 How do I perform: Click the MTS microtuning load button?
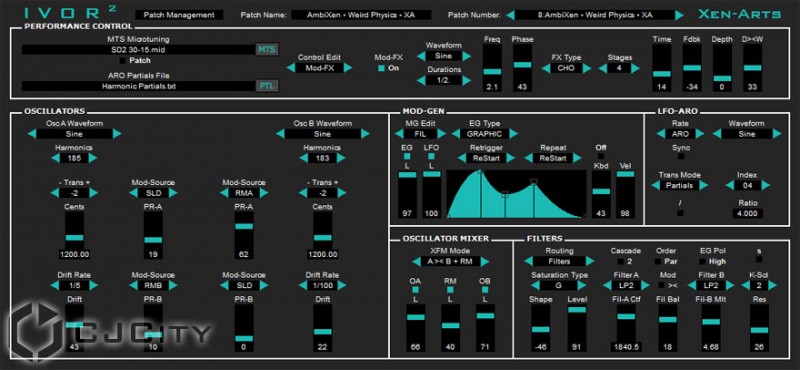[267, 50]
